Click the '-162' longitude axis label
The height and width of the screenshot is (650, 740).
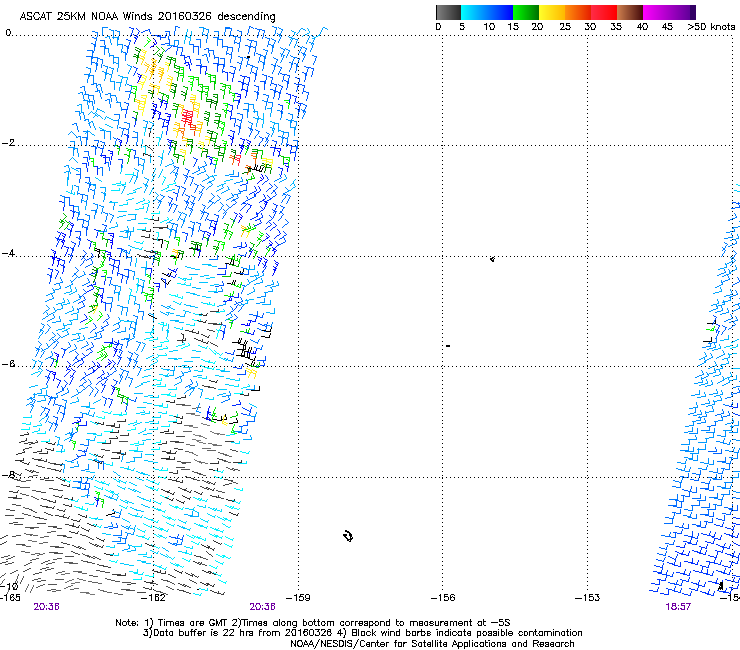pos(154,598)
